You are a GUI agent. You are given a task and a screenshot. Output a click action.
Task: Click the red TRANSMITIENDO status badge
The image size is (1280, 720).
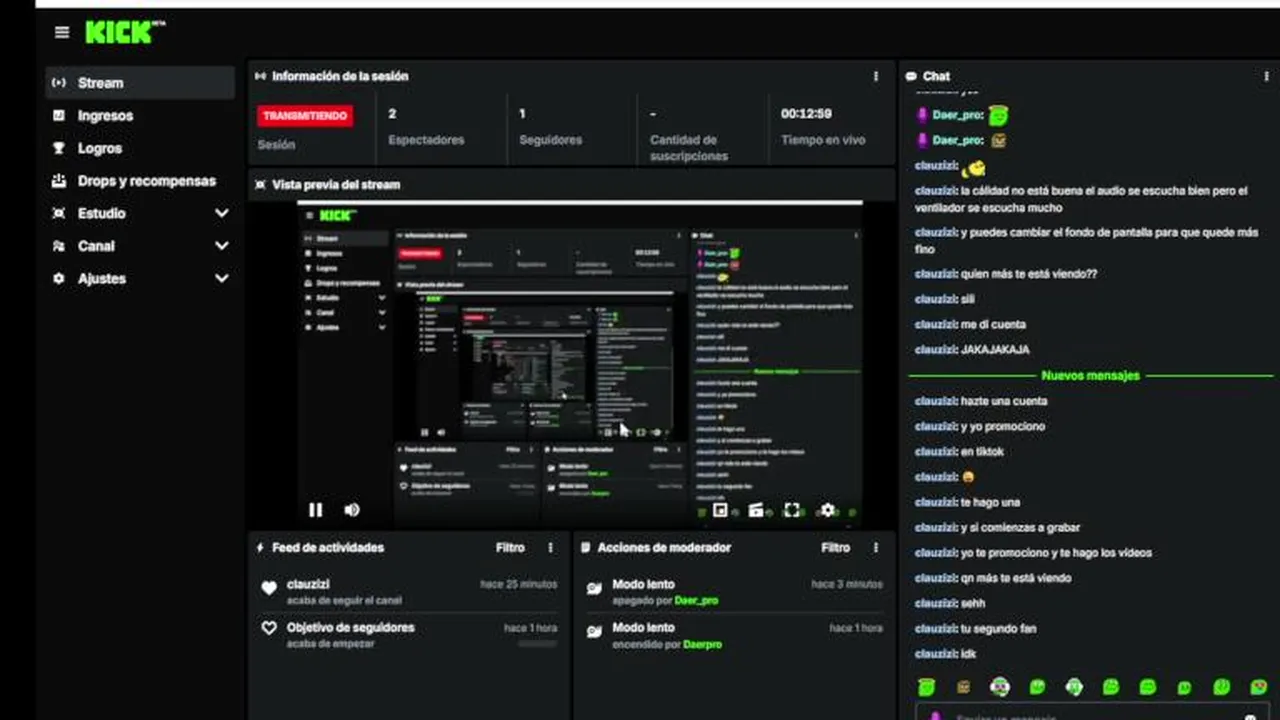click(x=306, y=116)
